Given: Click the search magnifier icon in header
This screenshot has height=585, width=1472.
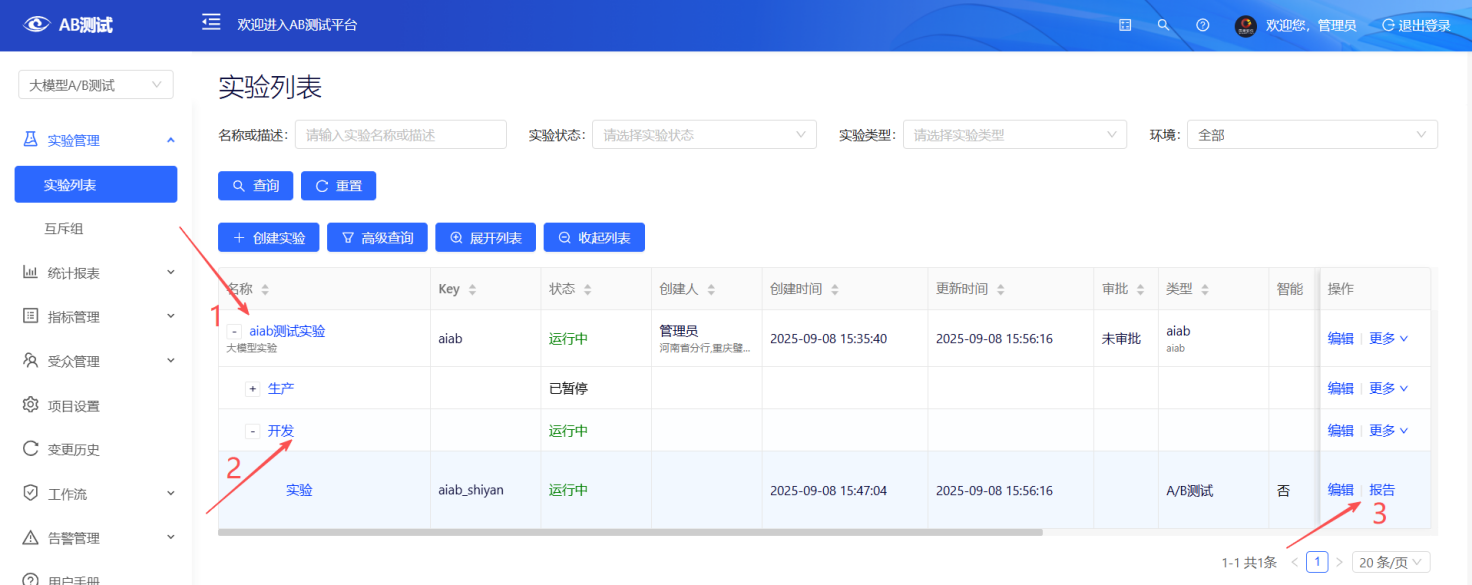Looking at the screenshot, I should pos(1162,25).
